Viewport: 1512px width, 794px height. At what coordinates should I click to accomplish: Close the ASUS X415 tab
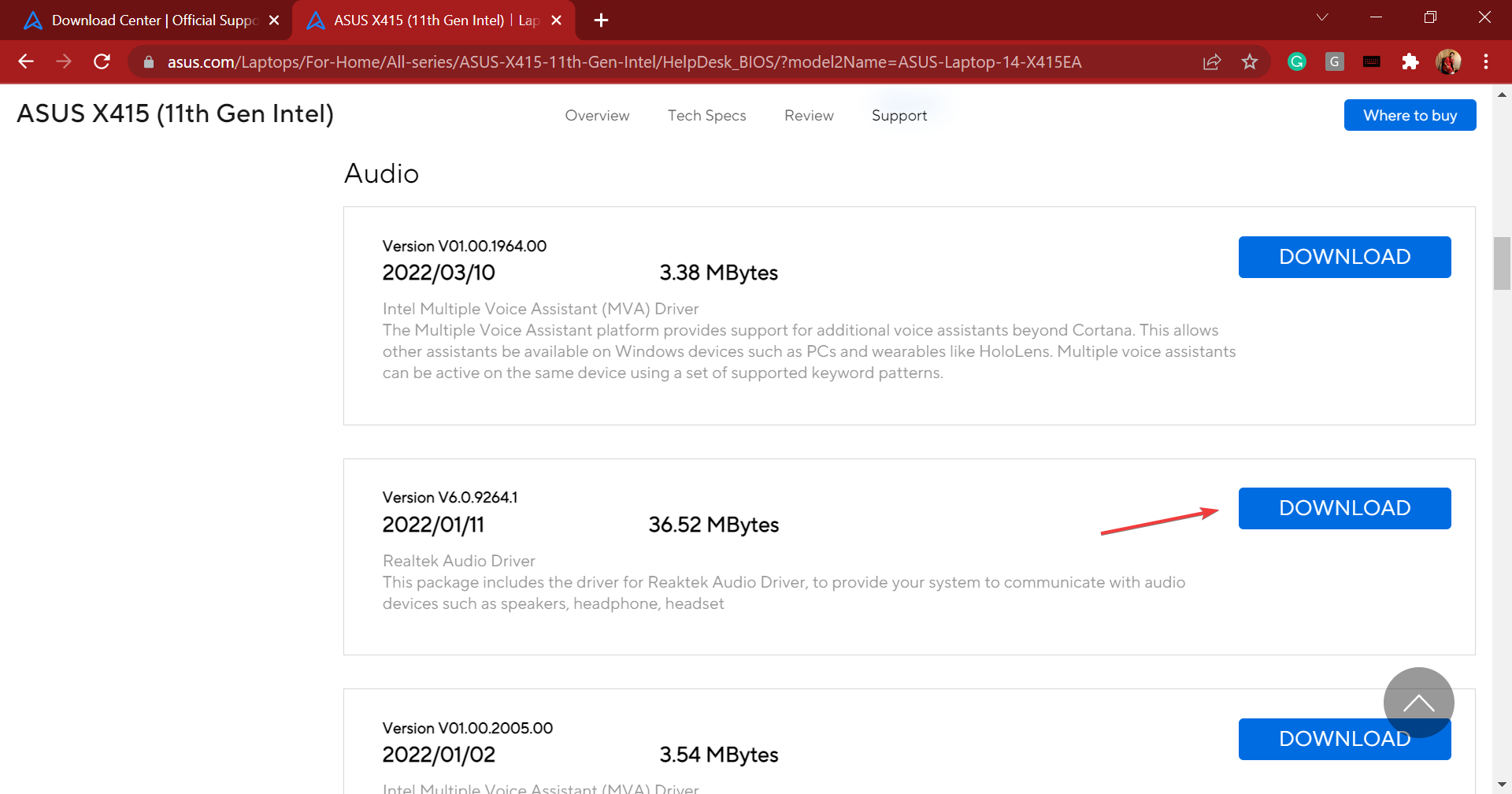(557, 20)
